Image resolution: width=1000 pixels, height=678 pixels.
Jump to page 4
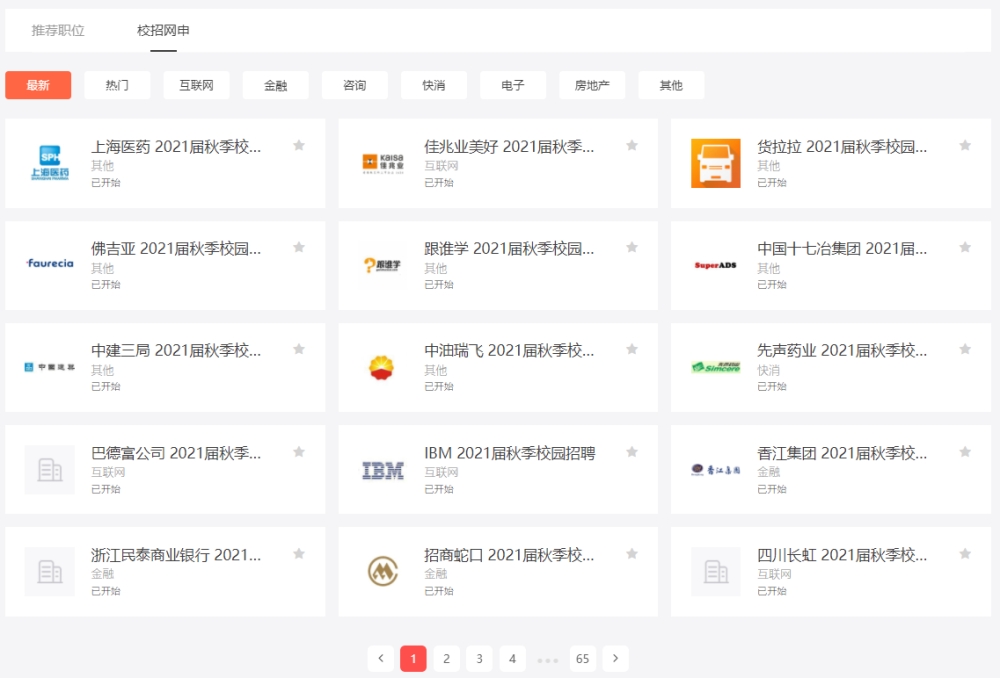pos(512,658)
